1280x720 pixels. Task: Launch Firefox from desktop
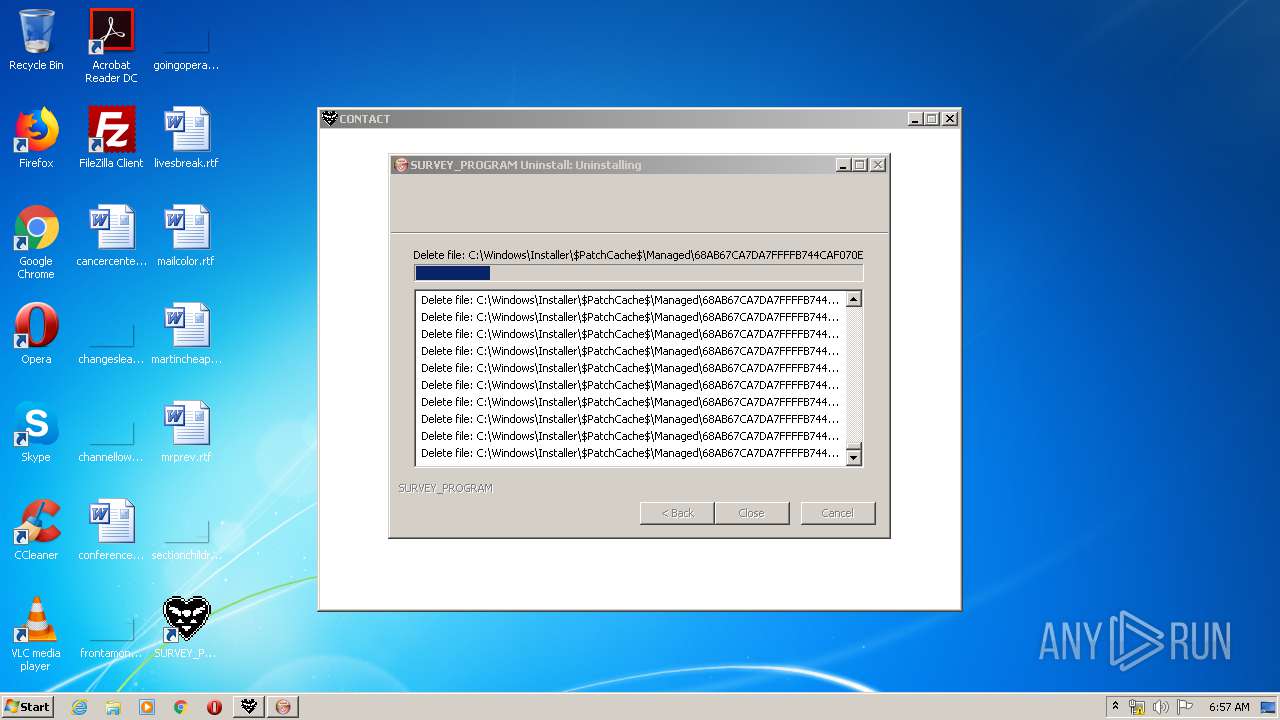click(x=36, y=138)
